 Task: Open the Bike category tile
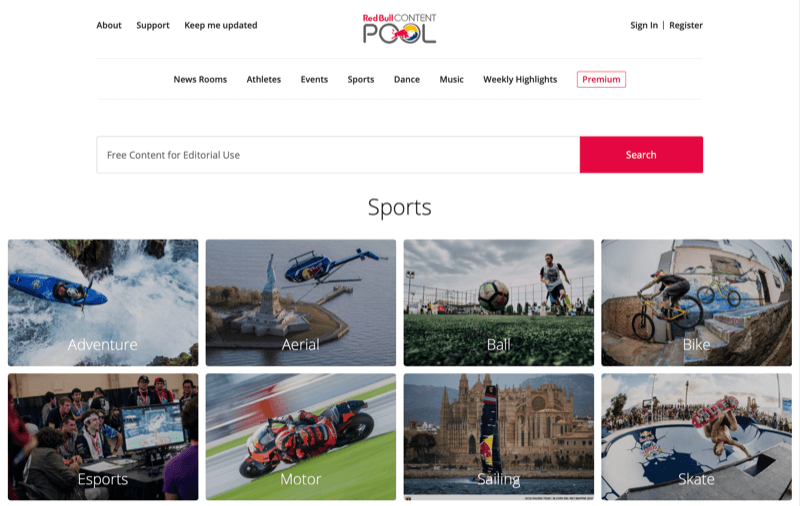pos(696,302)
